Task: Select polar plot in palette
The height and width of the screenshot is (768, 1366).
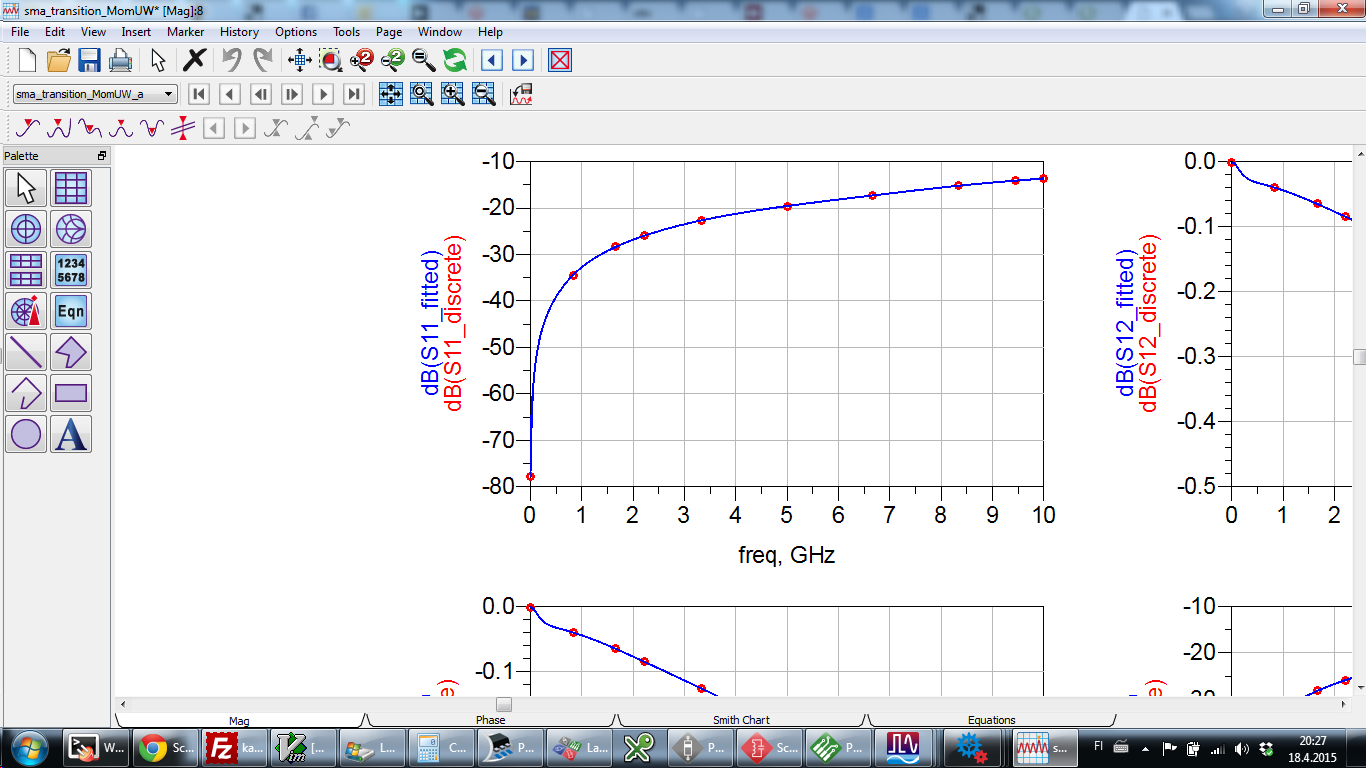Action: [x=26, y=228]
